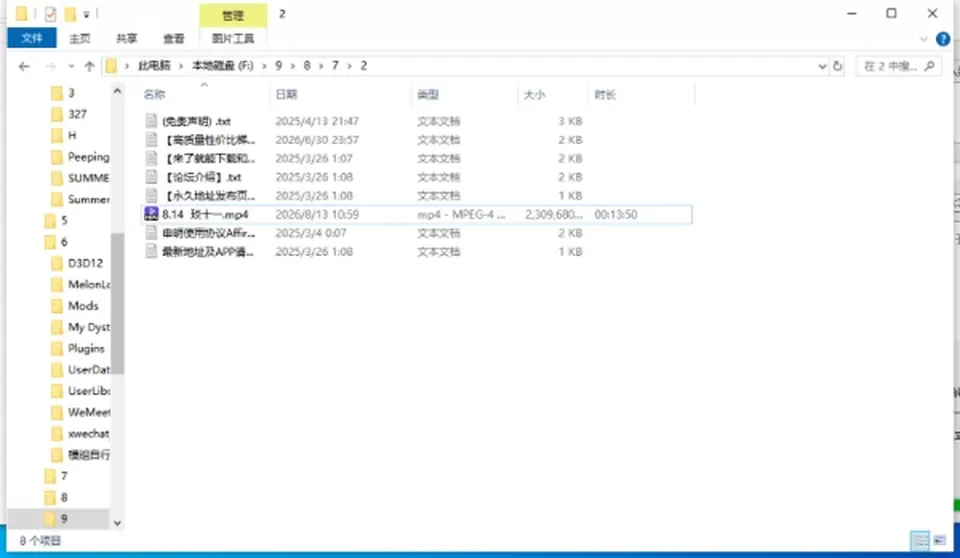Click the folder icon at address bar start
The height and width of the screenshot is (558, 960).
click(x=111, y=66)
